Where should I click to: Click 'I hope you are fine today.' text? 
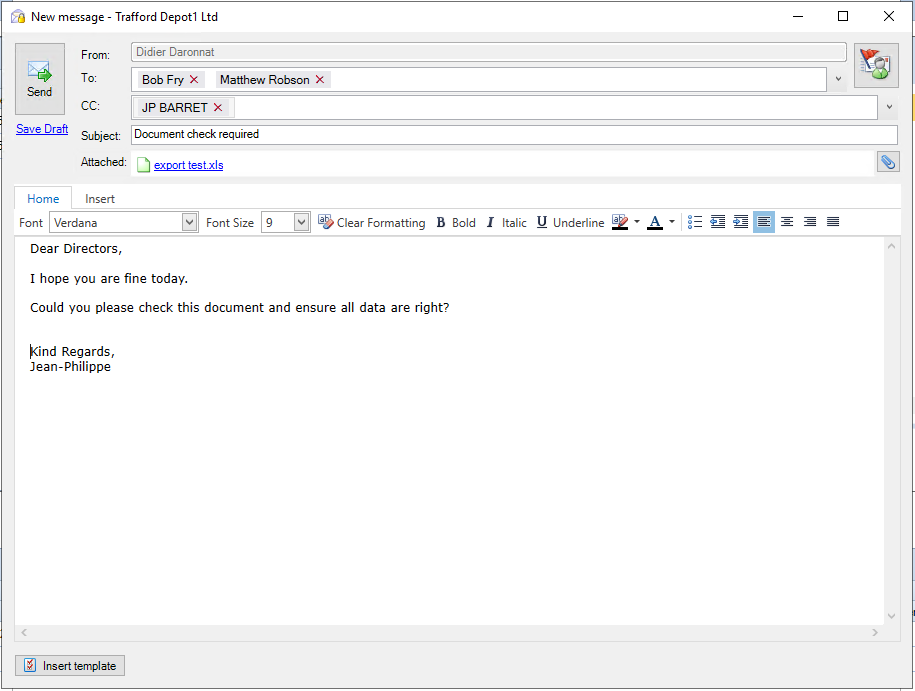[109, 278]
